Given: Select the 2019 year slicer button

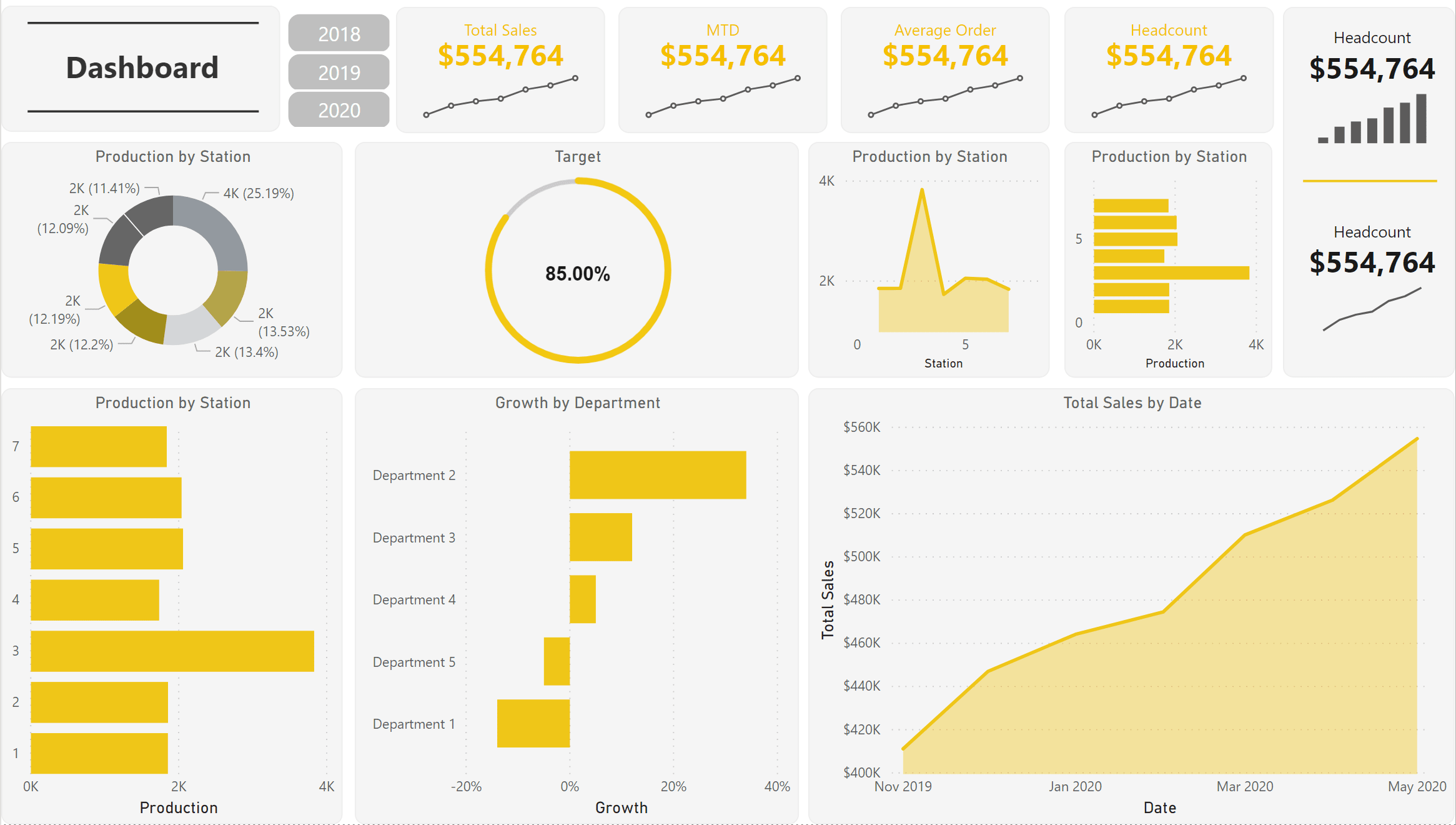Looking at the screenshot, I should [x=339, y=72].
